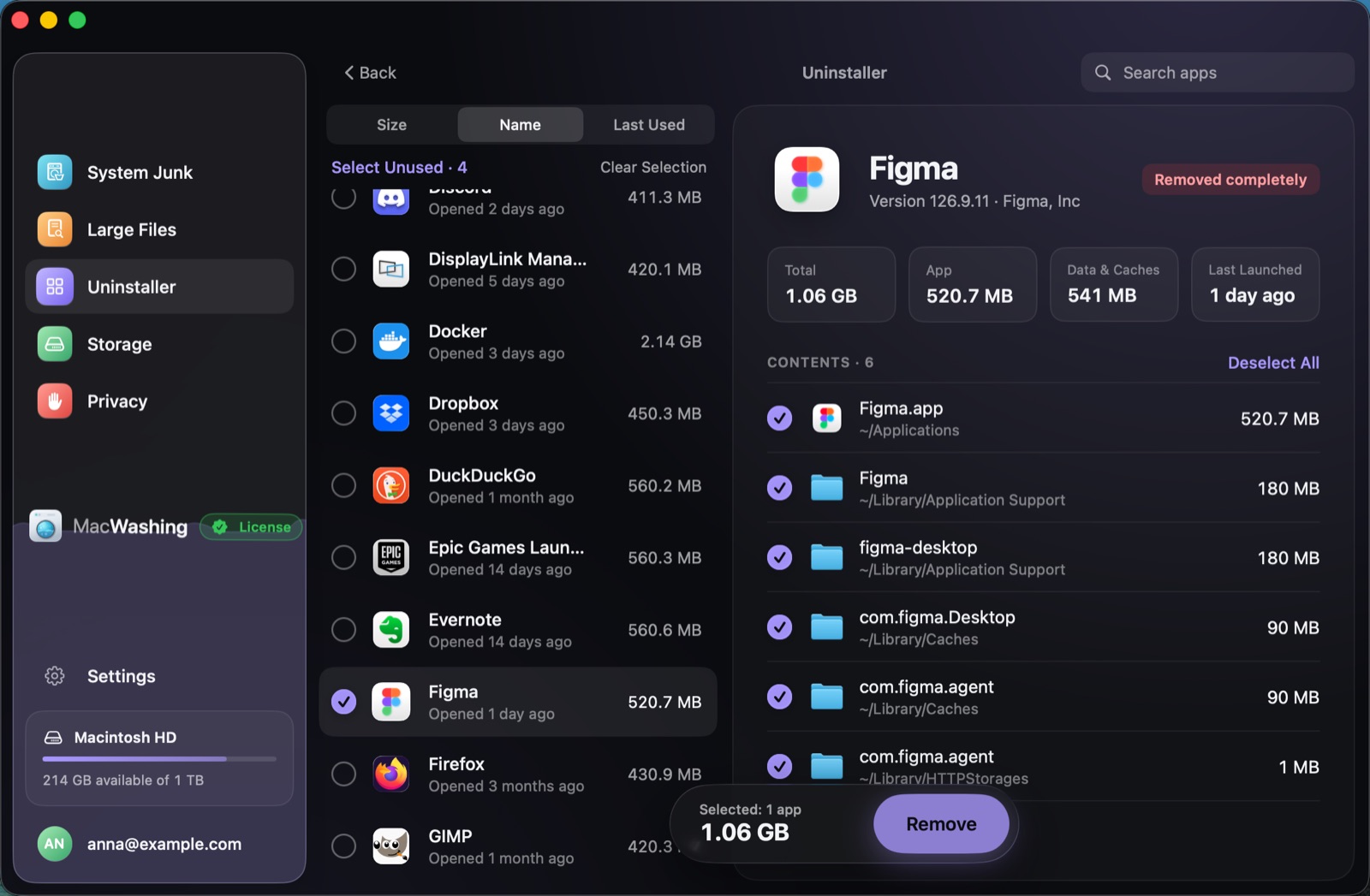Click the Total 1.06 GB card

pos(831,285)
